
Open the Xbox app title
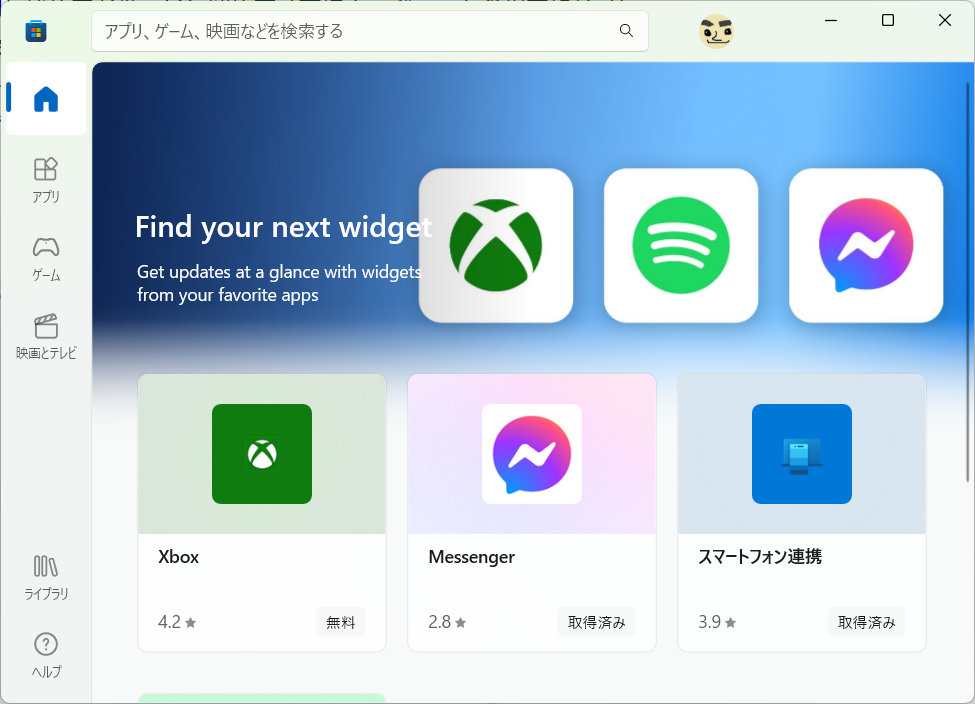click(178, 557)
